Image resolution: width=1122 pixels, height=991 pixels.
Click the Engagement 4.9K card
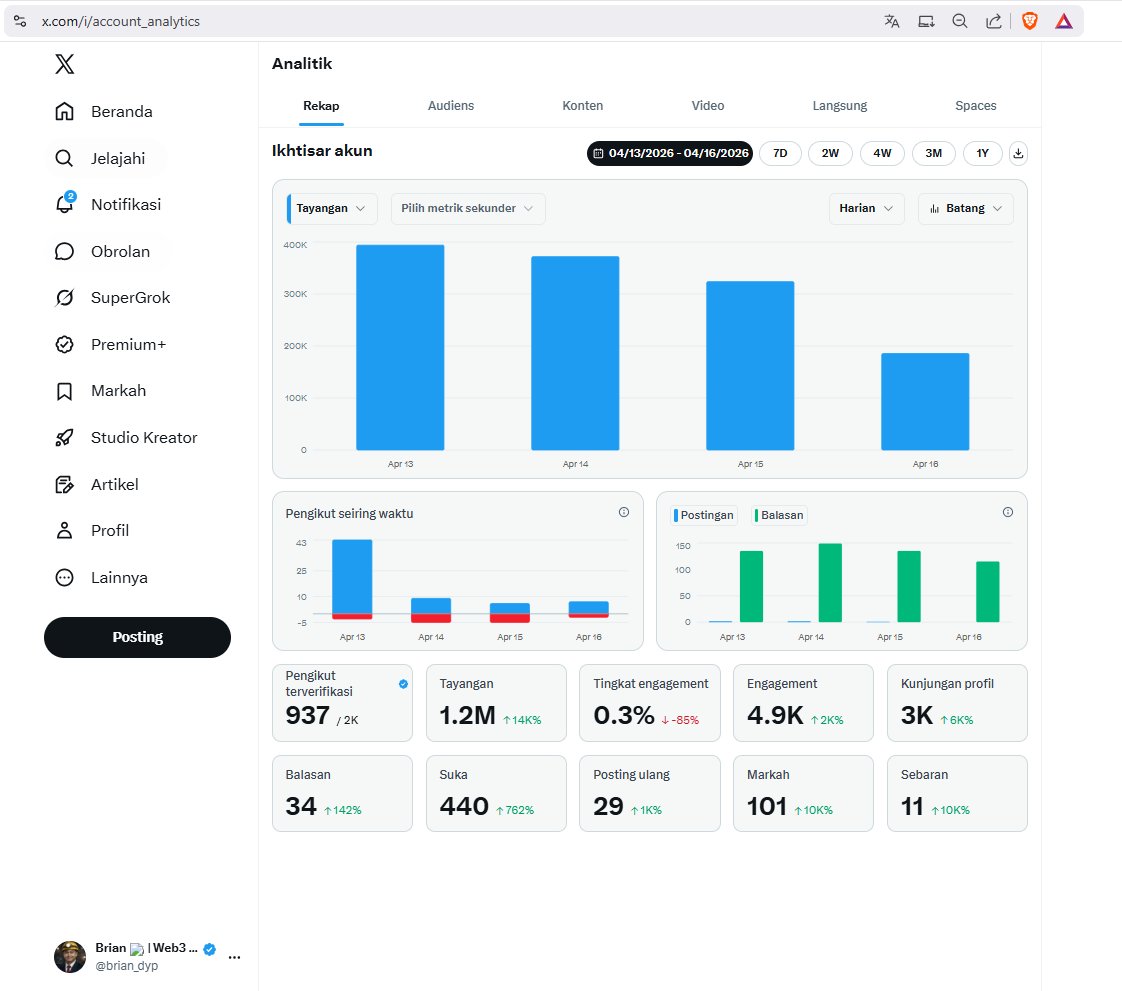coord(803,703)
